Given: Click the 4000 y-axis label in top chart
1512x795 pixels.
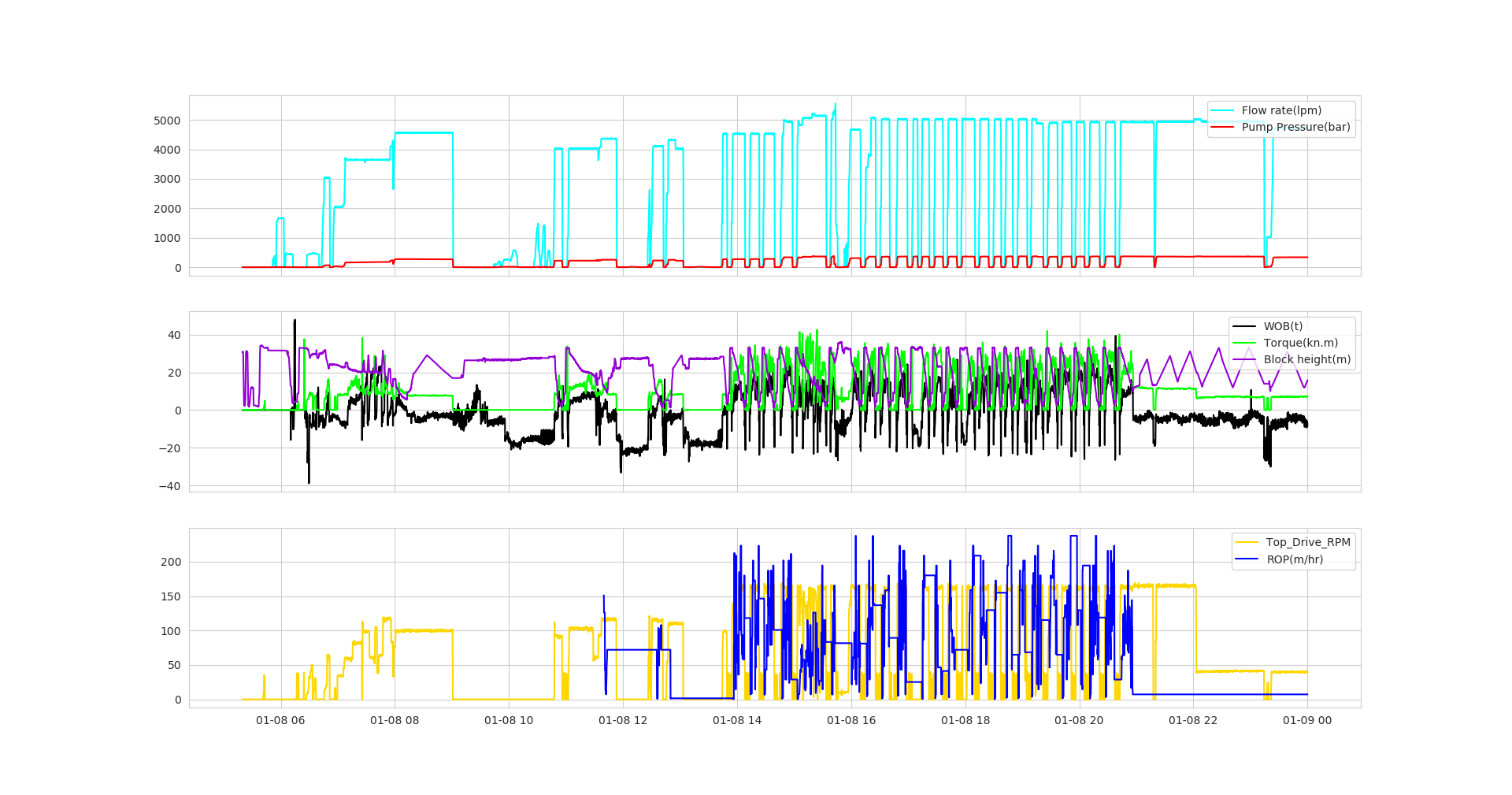Looking at the screenshot, I should 167,150.
